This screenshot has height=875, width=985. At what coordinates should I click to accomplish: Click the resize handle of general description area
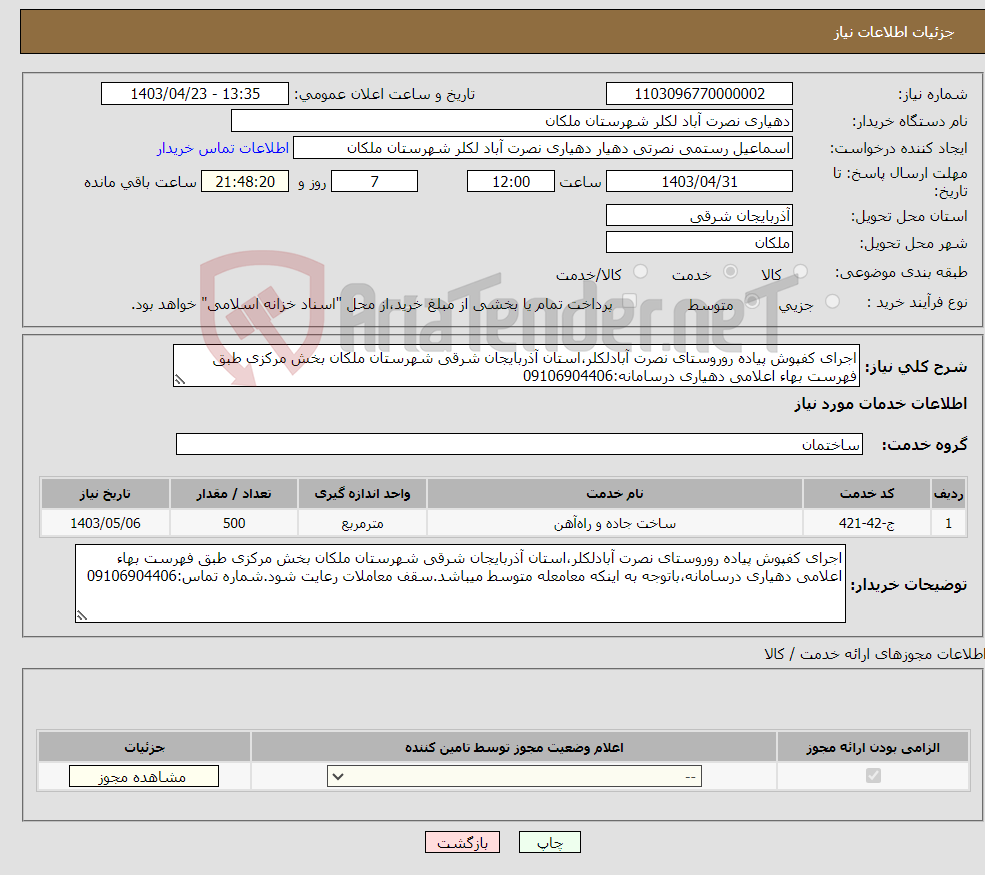[x=180, y=379]
